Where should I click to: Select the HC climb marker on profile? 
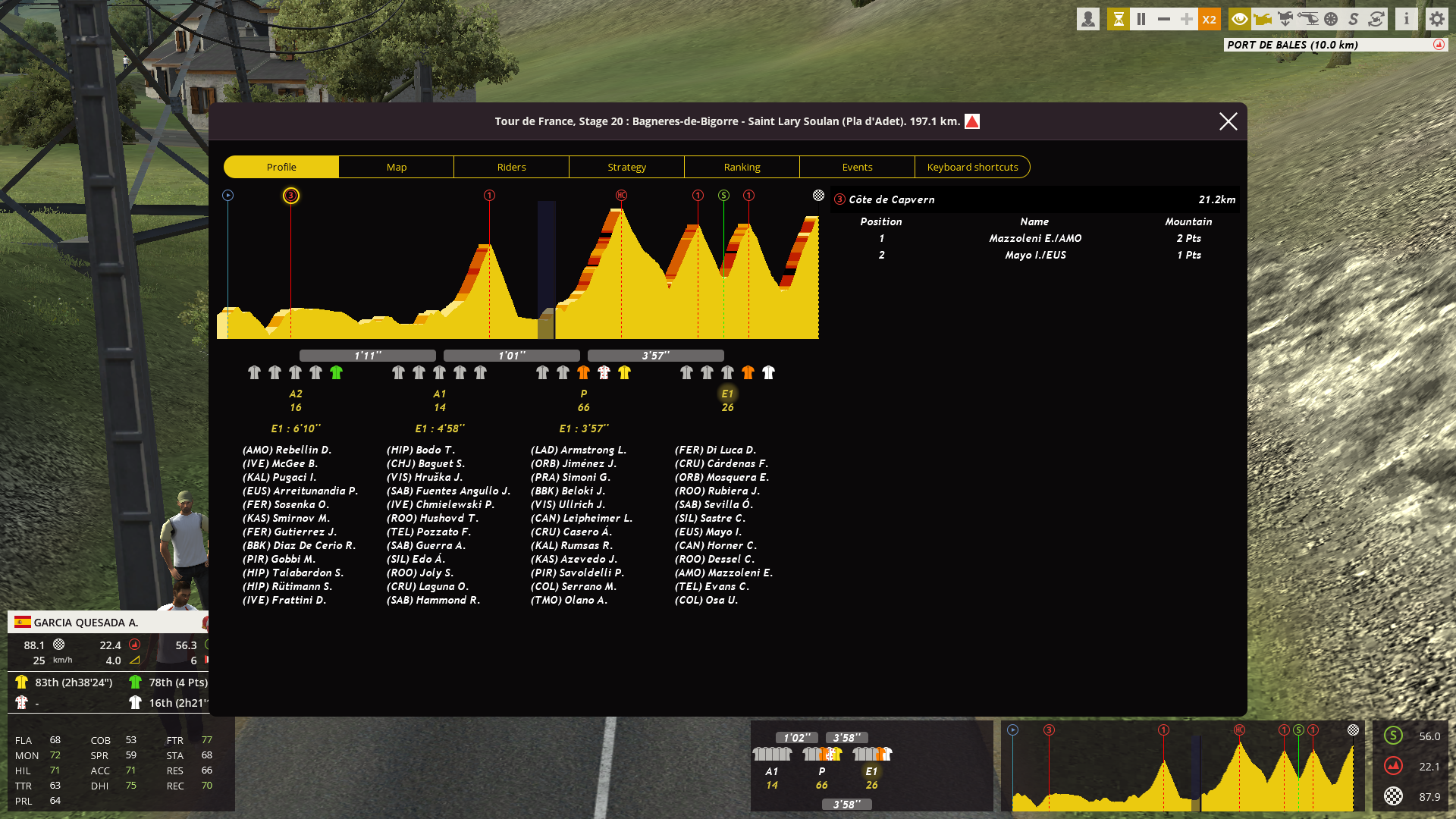[x=621, y=196]
